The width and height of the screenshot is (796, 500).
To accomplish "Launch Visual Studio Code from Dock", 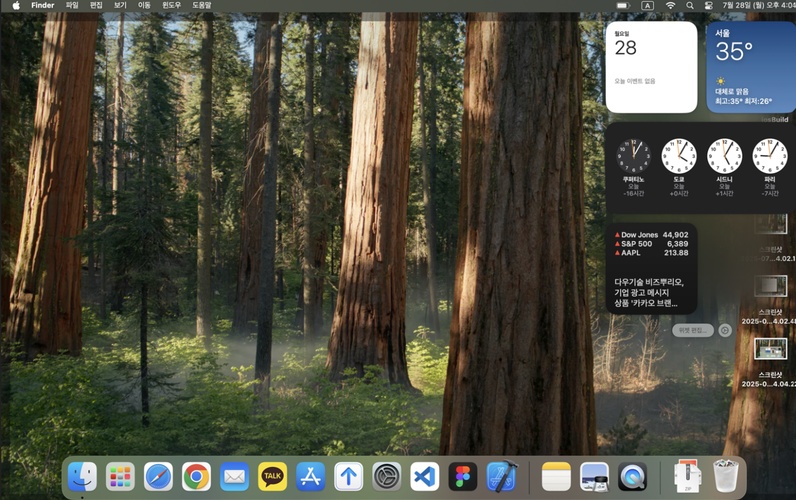I will pyautogui.click(x=425, y=476).
